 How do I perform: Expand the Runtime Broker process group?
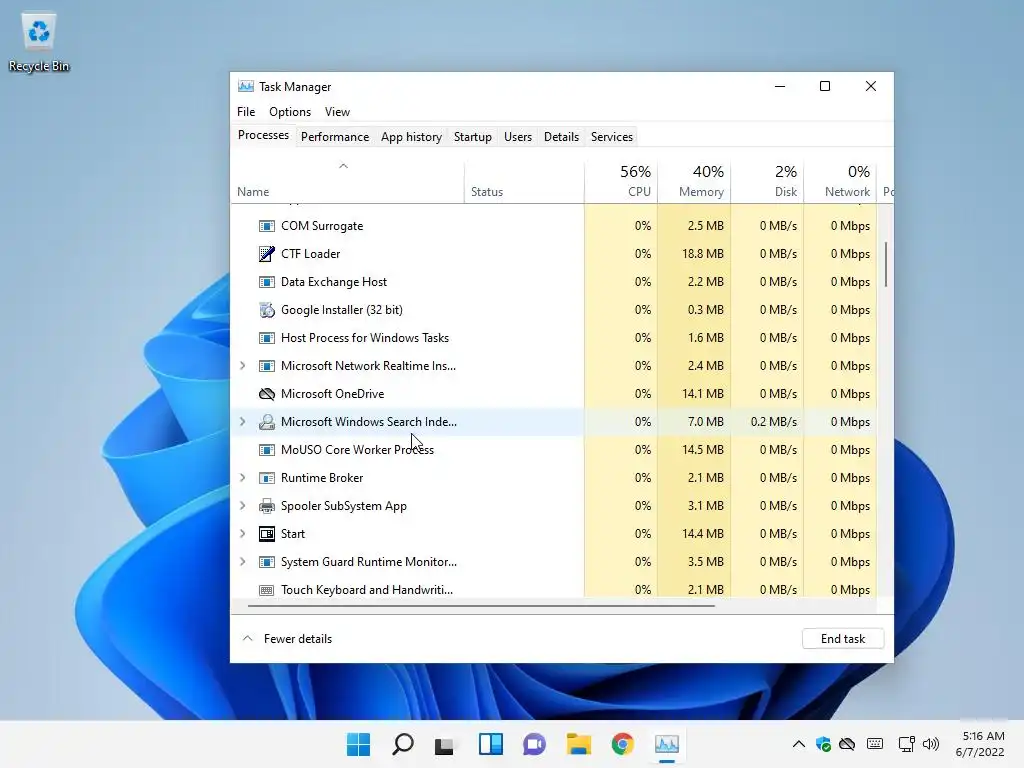(242, 478)
